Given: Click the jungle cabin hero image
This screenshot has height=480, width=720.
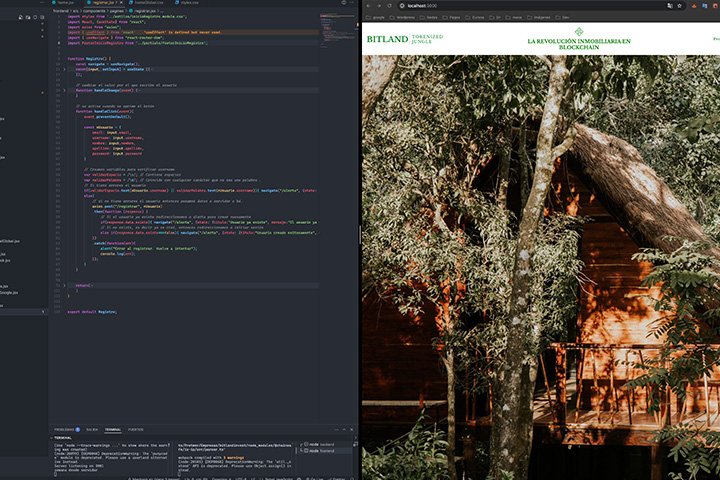Looking at the screenshot, I should coord(541,267).
